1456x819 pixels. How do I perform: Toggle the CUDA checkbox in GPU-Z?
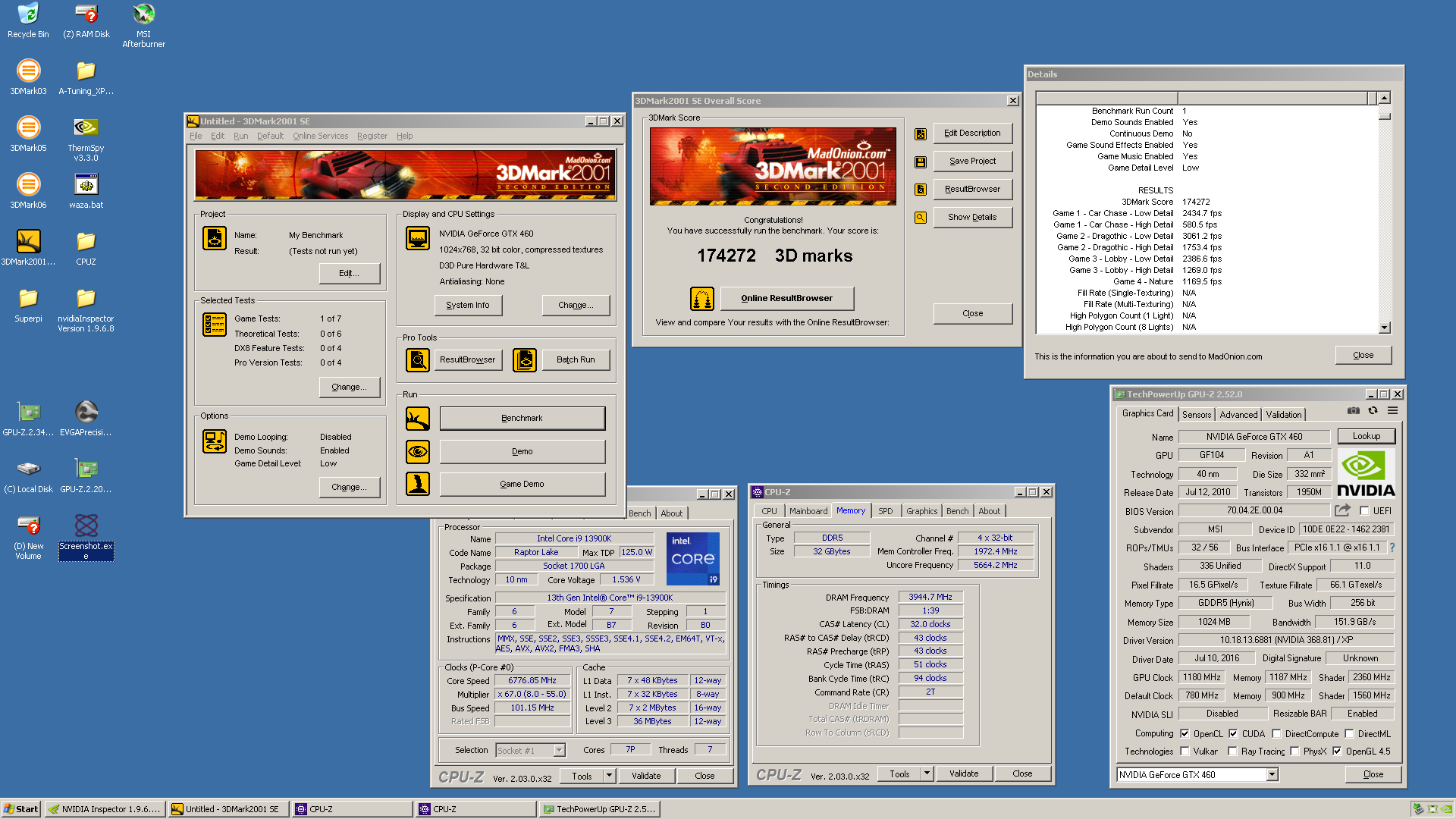(1233, 734)
